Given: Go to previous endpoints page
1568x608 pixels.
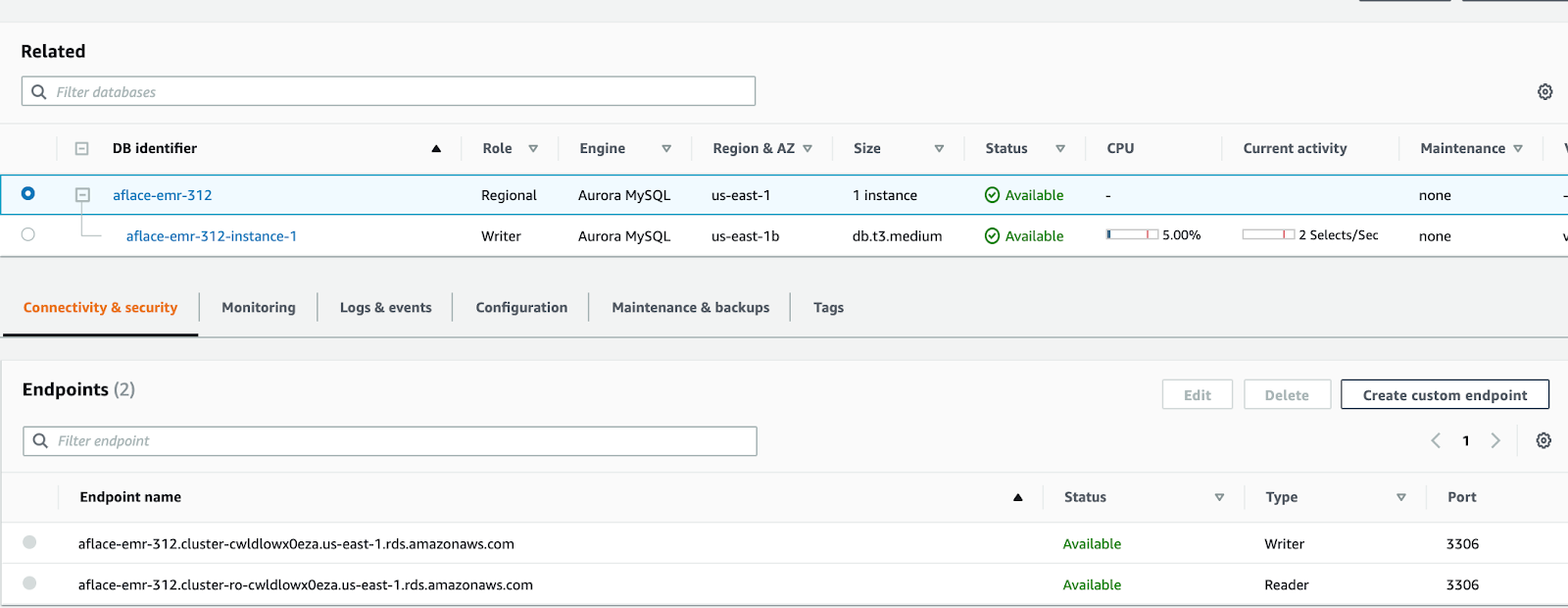Looking at the screenshot, I should (x=1436, y=440).
